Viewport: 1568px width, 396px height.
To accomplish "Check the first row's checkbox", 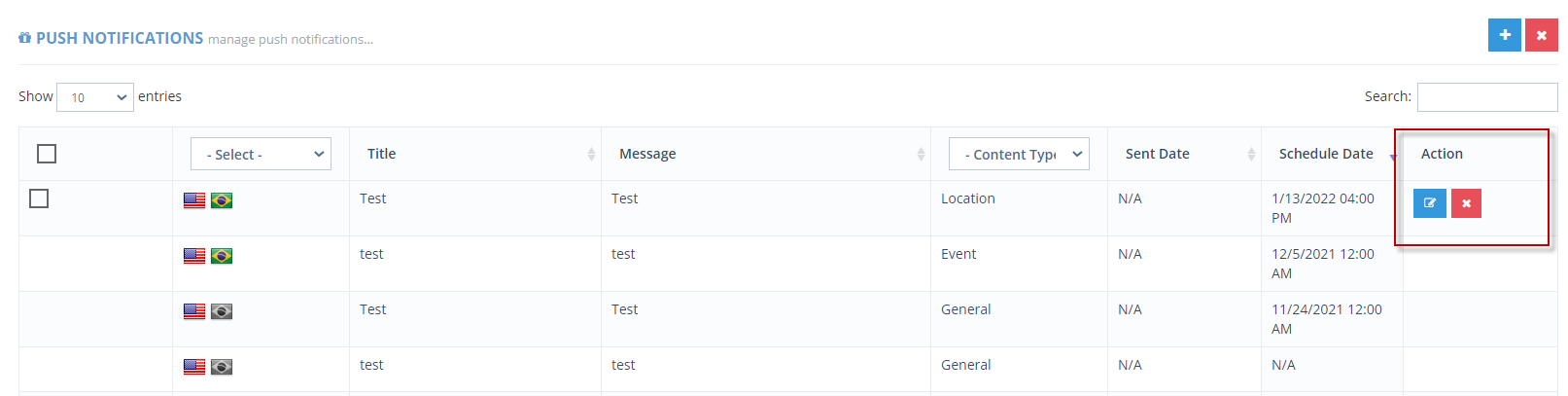I will (39, 198).
